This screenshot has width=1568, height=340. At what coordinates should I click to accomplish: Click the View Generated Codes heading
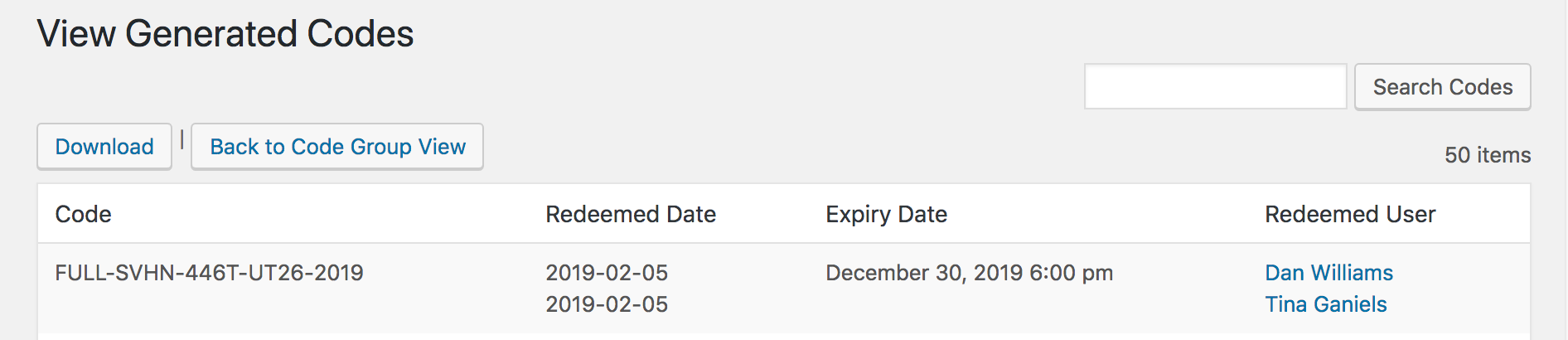click(225, 34)
